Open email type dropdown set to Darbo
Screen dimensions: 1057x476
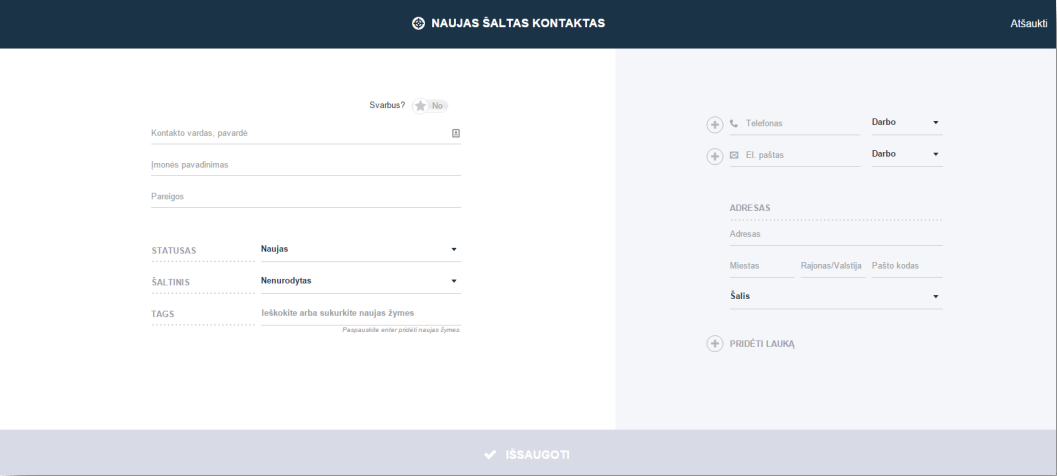point(907,154)
